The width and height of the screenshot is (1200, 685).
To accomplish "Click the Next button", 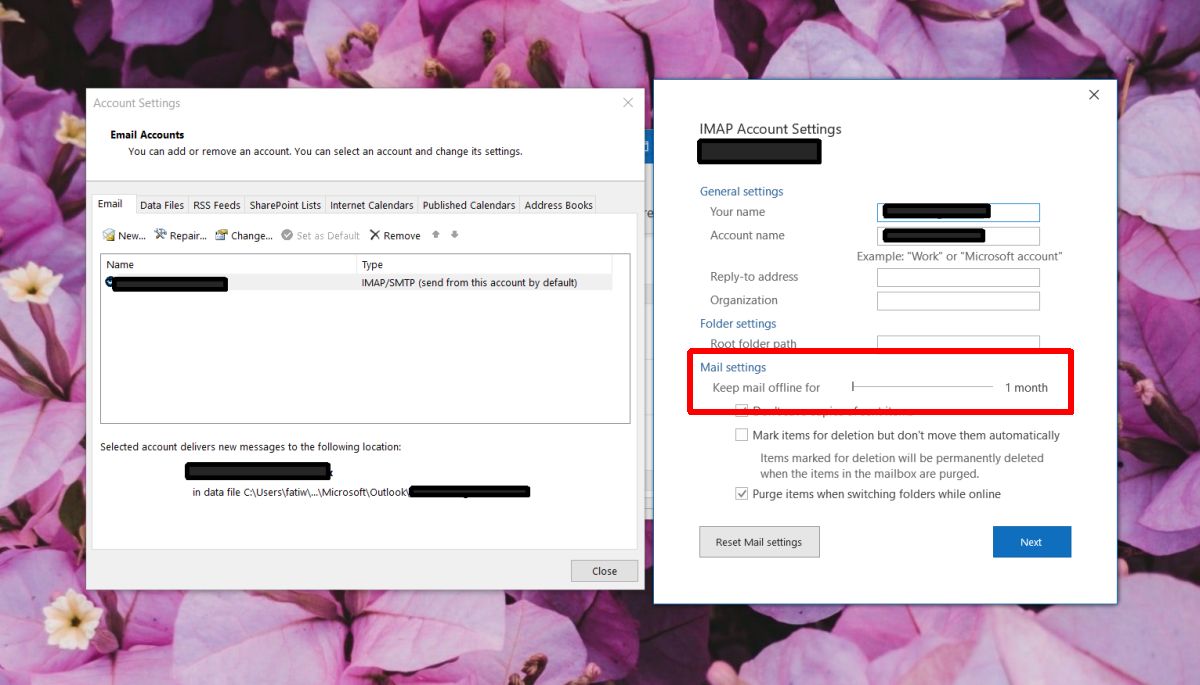I will (x=1032, y=542).
